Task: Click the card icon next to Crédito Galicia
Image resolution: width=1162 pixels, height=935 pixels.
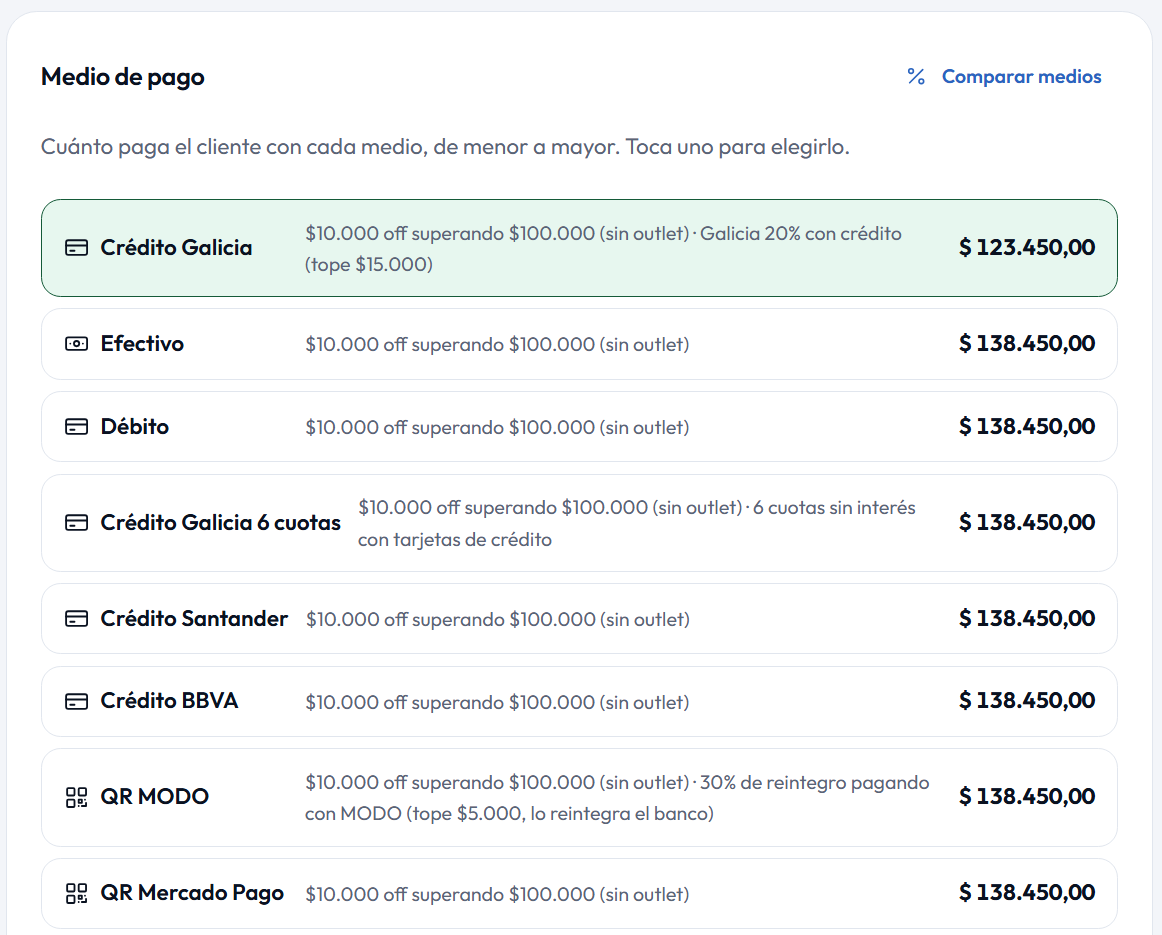Action: pyautogui.click(x=76, y=247)
